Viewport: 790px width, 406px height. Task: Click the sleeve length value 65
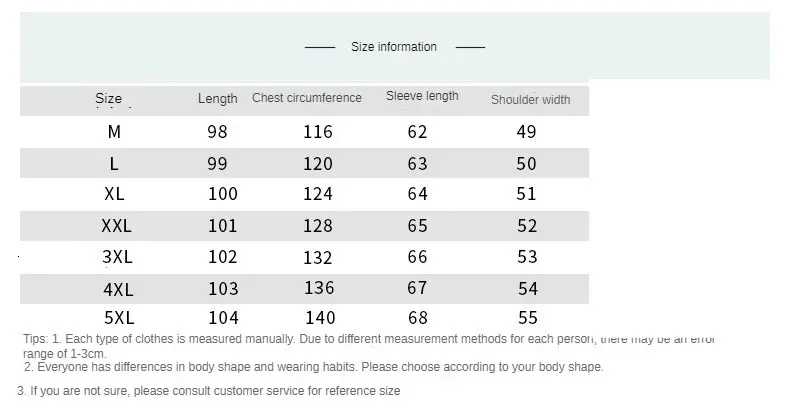(417, 226)
